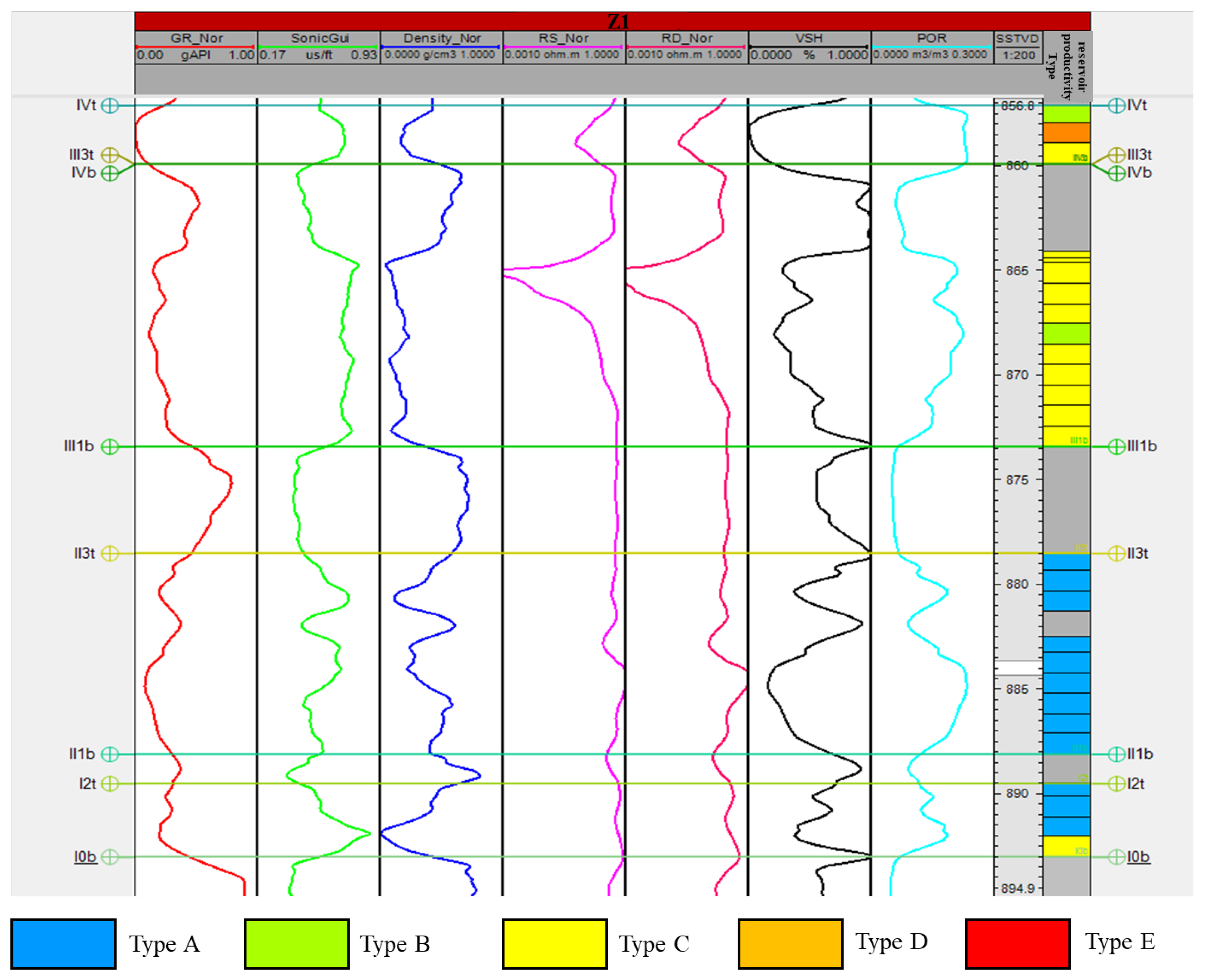Click the right IVt marker icon

pyautogui.click(x=1116, y=106)
